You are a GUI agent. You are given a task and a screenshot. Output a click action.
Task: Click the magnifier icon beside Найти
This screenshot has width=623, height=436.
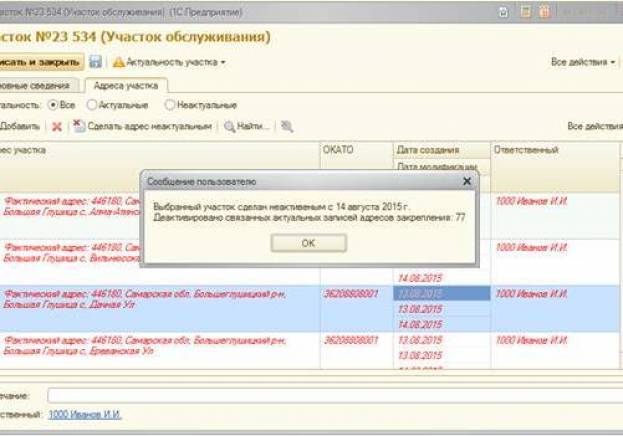click(x=230, y=127)
